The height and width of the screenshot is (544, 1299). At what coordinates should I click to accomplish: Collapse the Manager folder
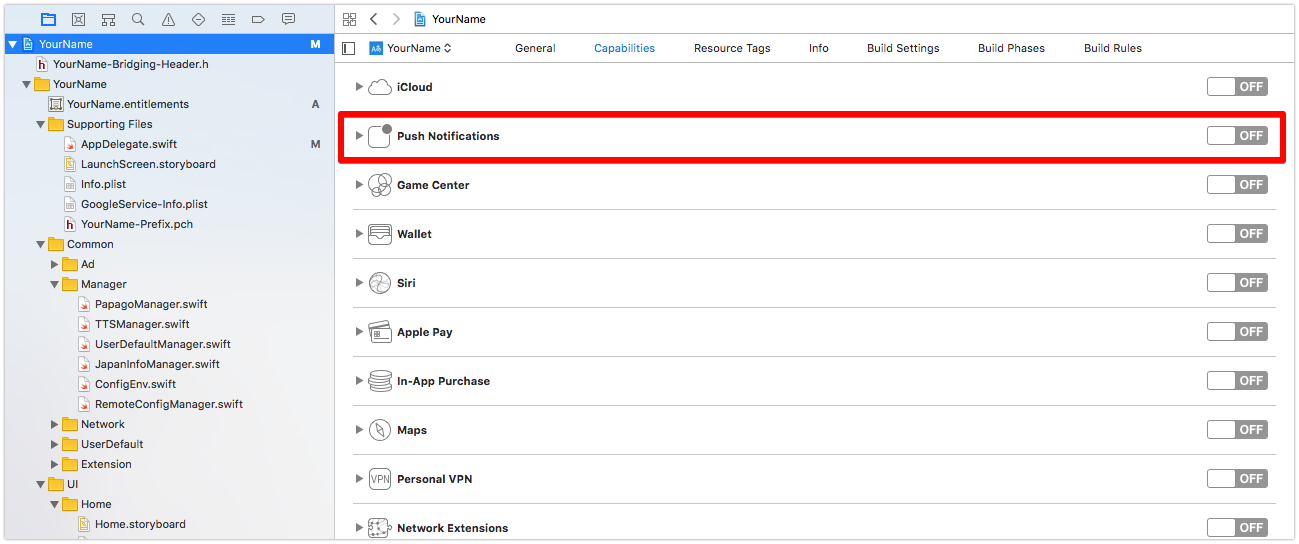click(55, 284)
